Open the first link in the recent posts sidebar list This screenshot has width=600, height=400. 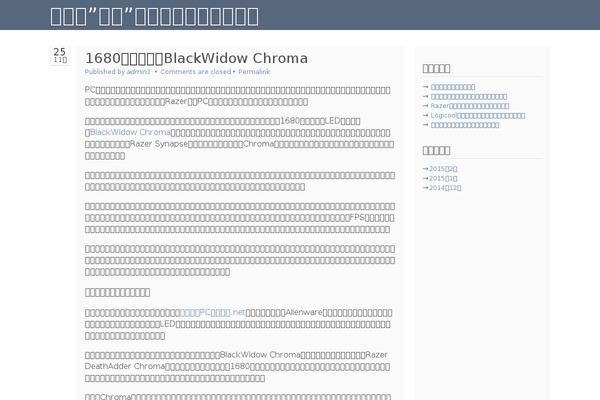pyautogui.click(x=453, y=87)
